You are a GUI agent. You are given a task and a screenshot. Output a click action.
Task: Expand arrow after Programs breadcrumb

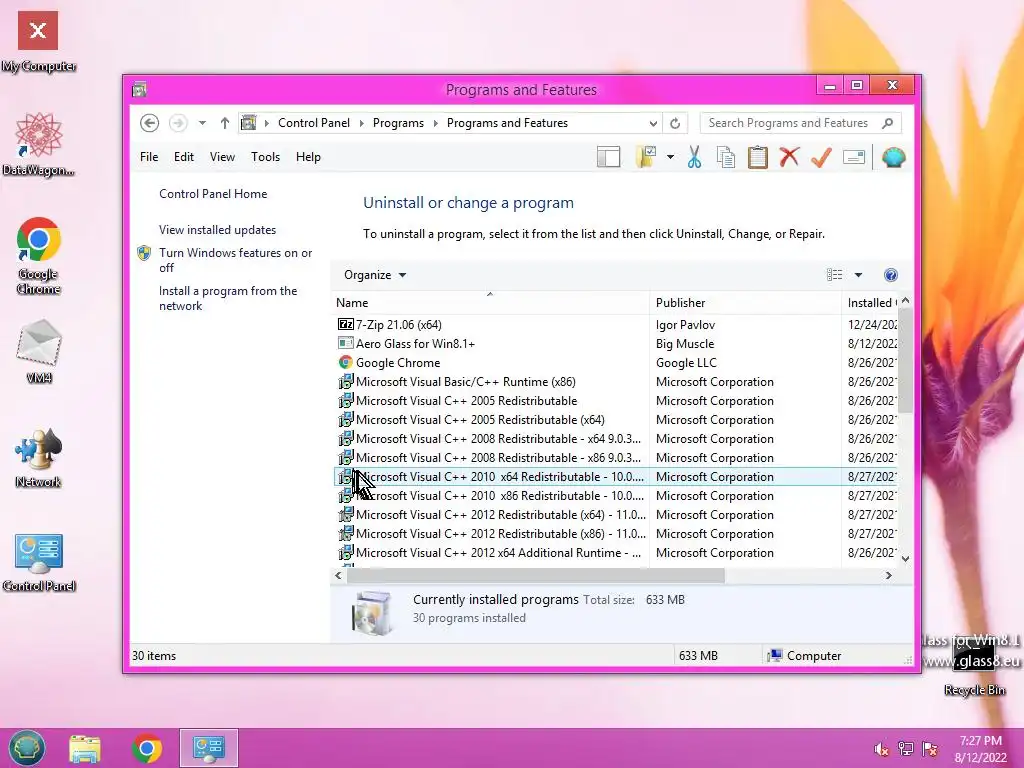(x=435, y=123)
